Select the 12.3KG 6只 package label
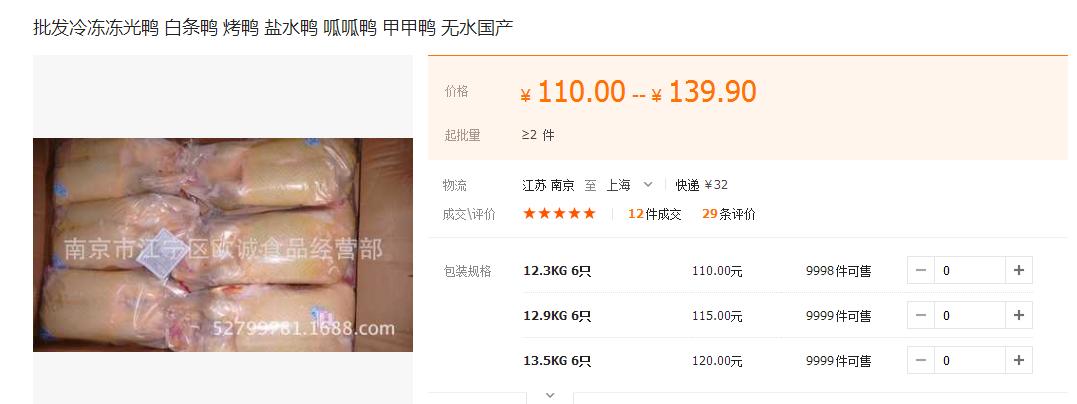Image resolution: width=1077 pixels, height=404 pixels. point(557,271)
